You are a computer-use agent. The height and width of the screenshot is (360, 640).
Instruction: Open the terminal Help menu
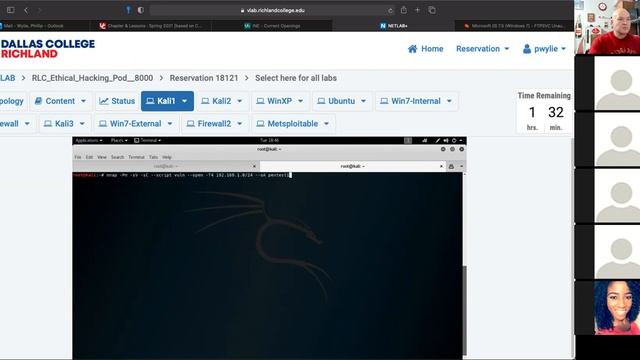click(x=167, y=157)
